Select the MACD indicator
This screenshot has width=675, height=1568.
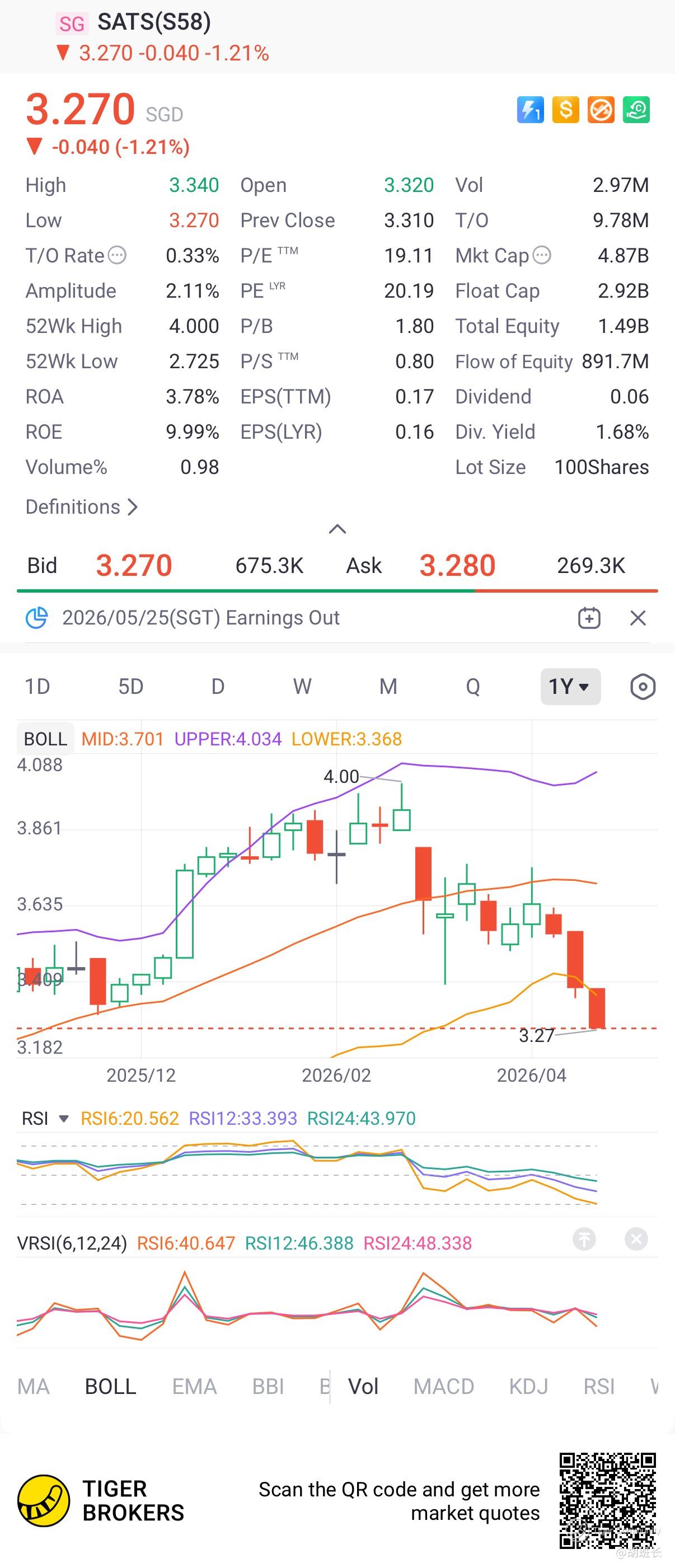(x=443, y=1386)
